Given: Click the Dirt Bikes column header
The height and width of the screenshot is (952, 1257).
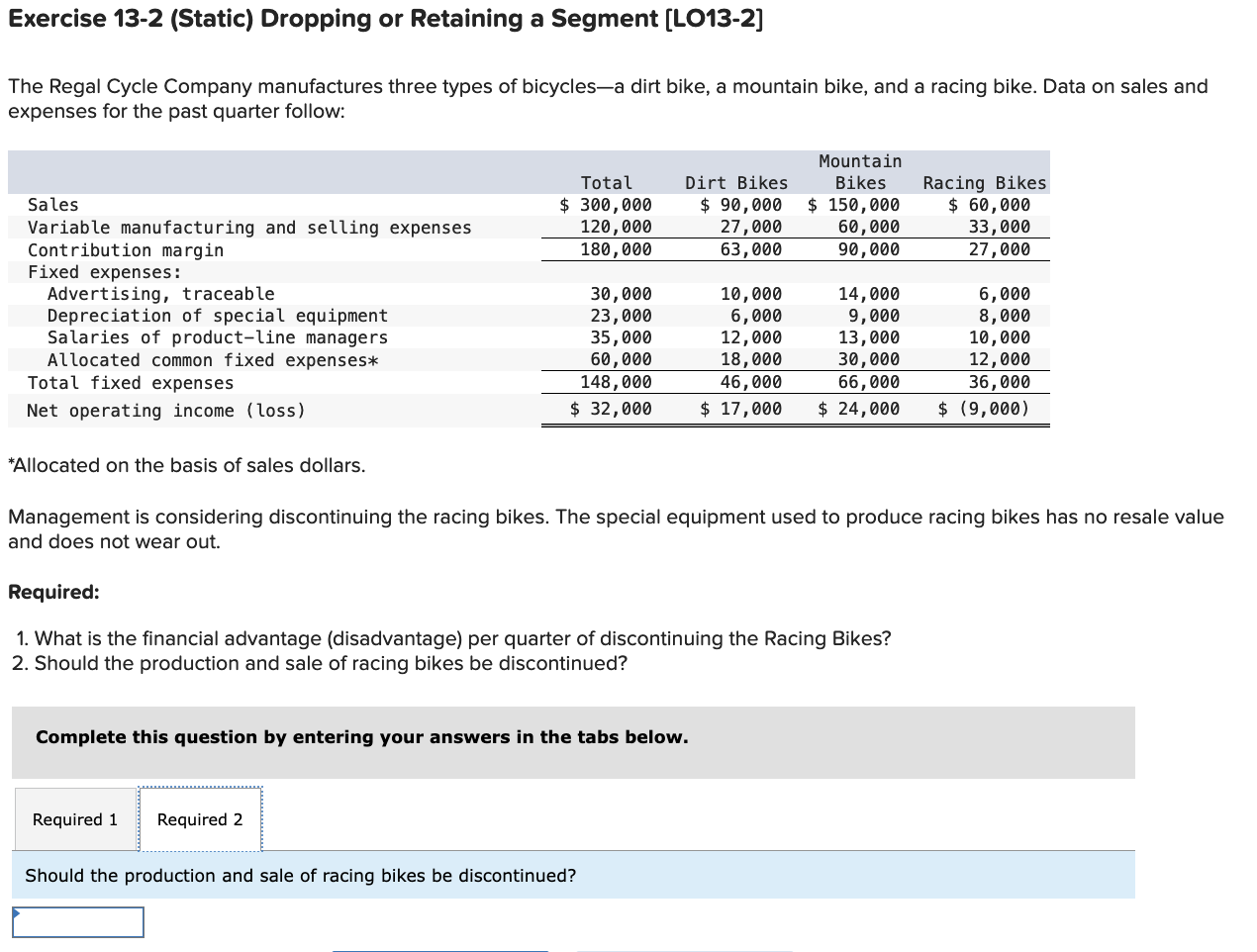Looking at the screenshot, I should 736,182.
